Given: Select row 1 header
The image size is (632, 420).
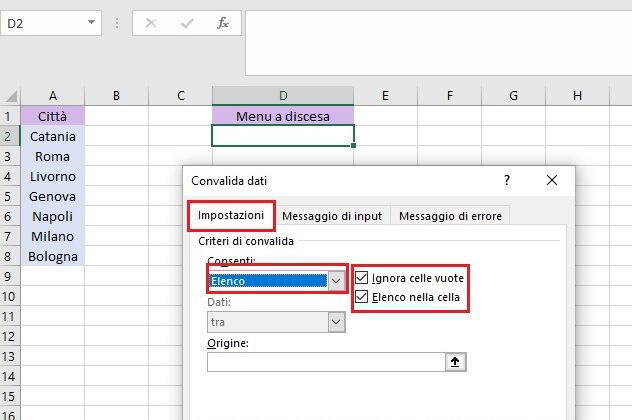Looking at the screenshot, I should coord(10,116).
